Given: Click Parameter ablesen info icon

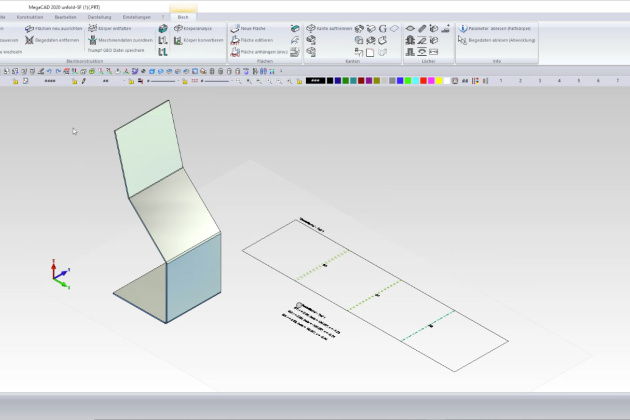Looking at the screenshot, I should click(463, 29).
